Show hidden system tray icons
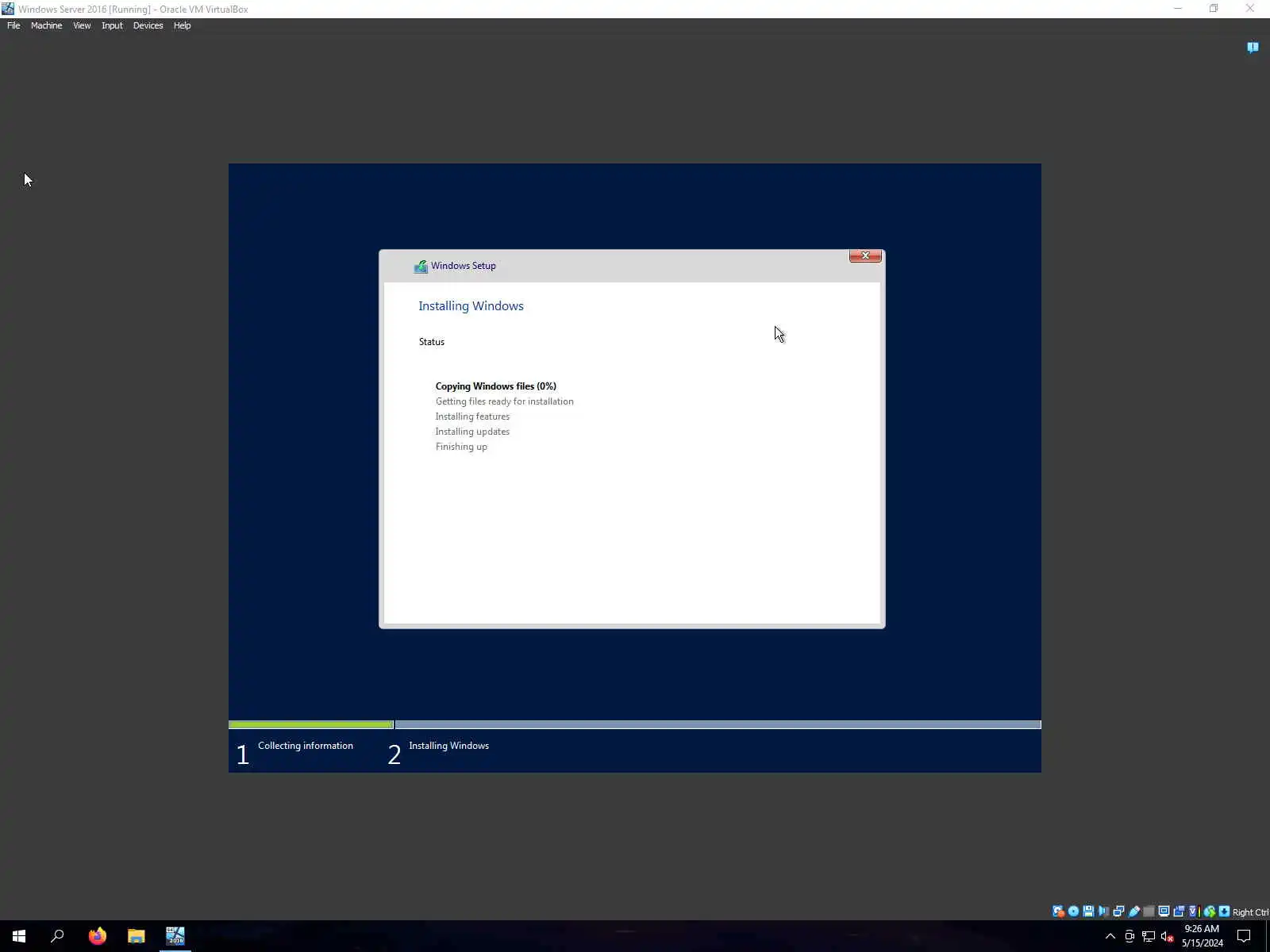The image size is (1270, 952). (1110, 936)
